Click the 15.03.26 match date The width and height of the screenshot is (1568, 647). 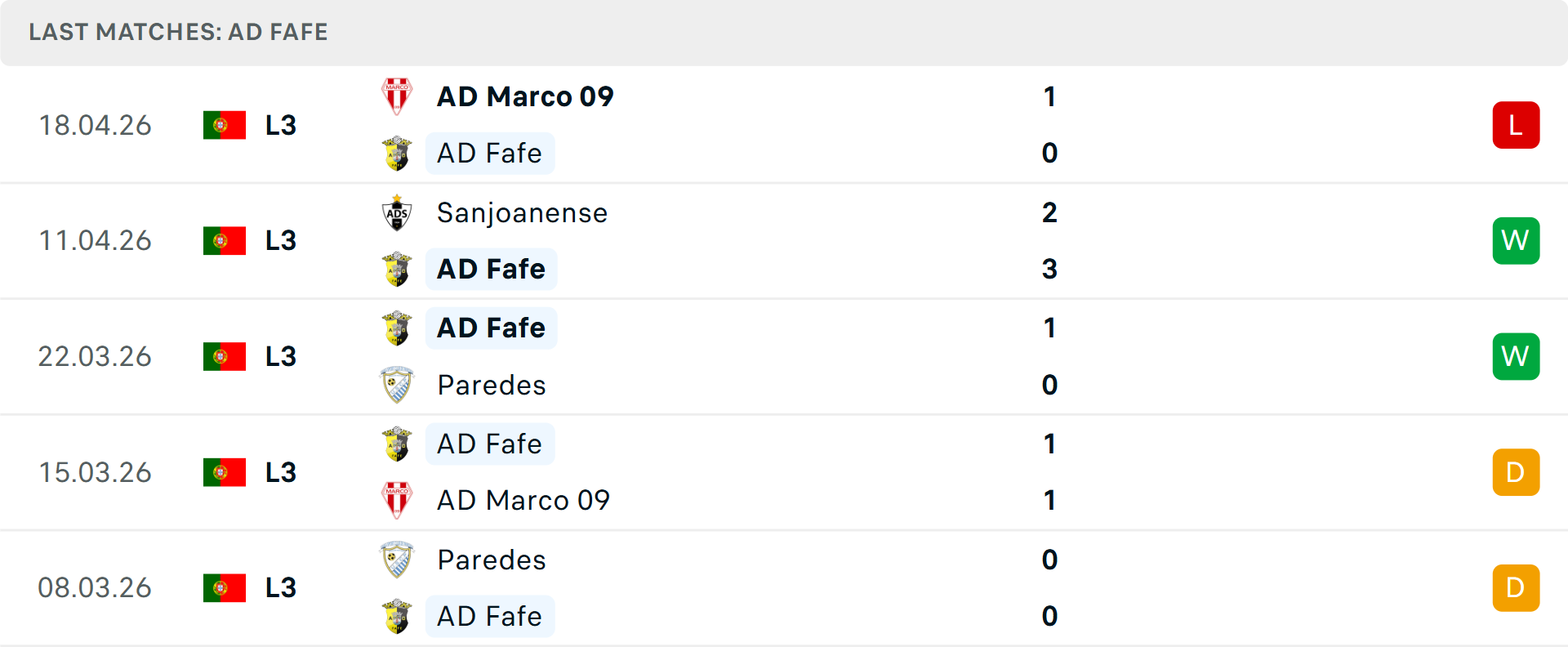pos(95,472)
